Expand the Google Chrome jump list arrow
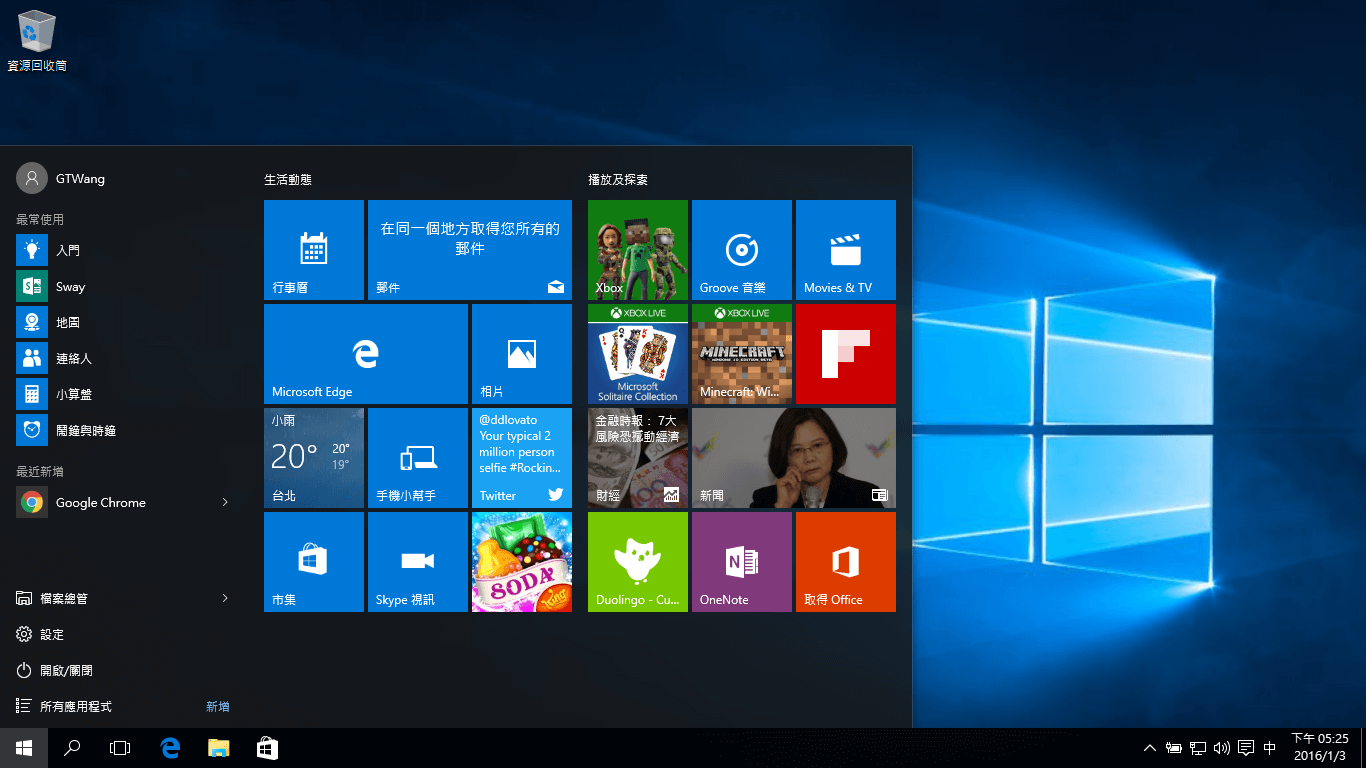The width and height of the screenshot is (1366, 768). (225, 502)
